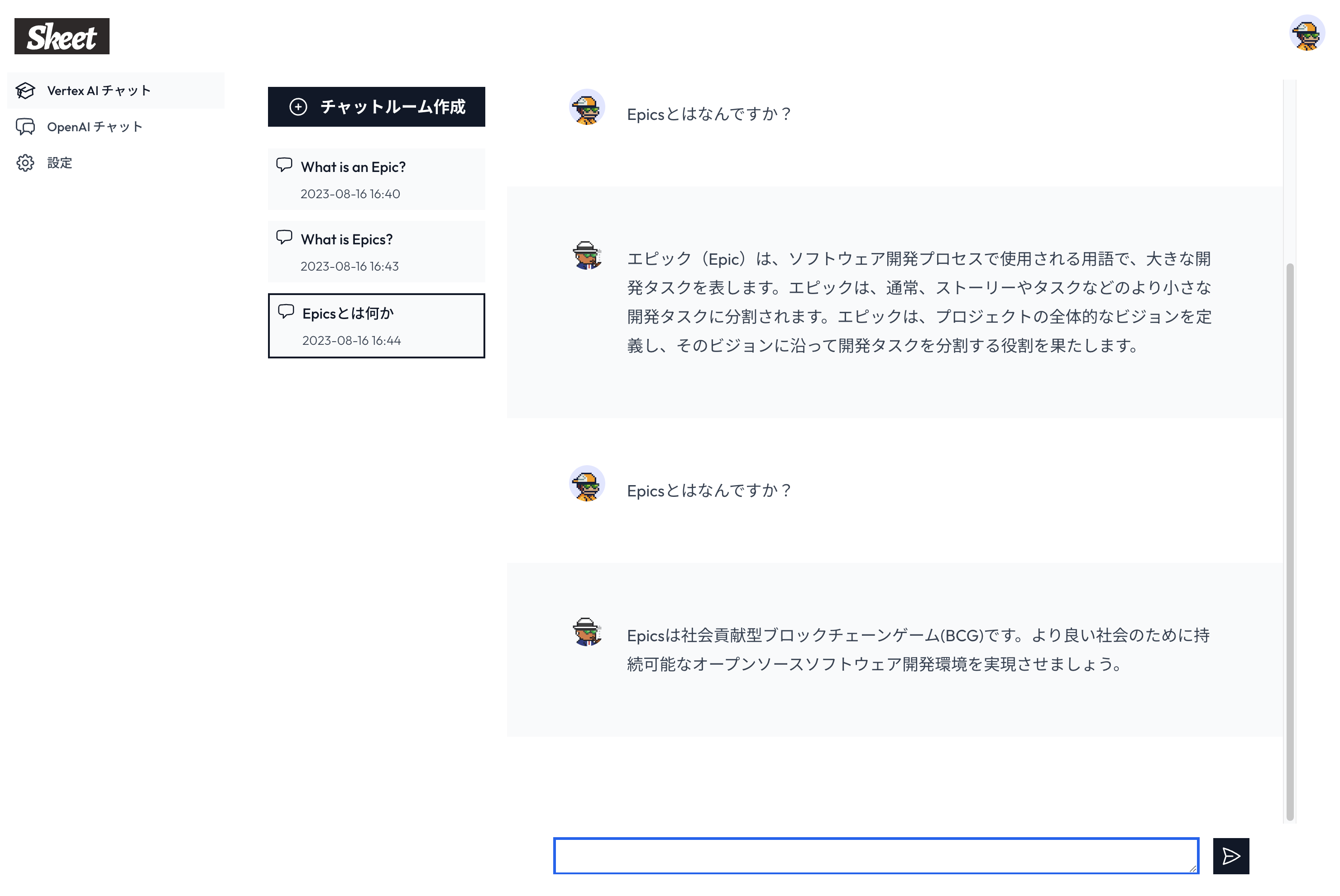The height and width of the screenshot is (896, 1340).
Task: Click the chat bubble icon beside 'What is Epics?'
Action: 284,238
